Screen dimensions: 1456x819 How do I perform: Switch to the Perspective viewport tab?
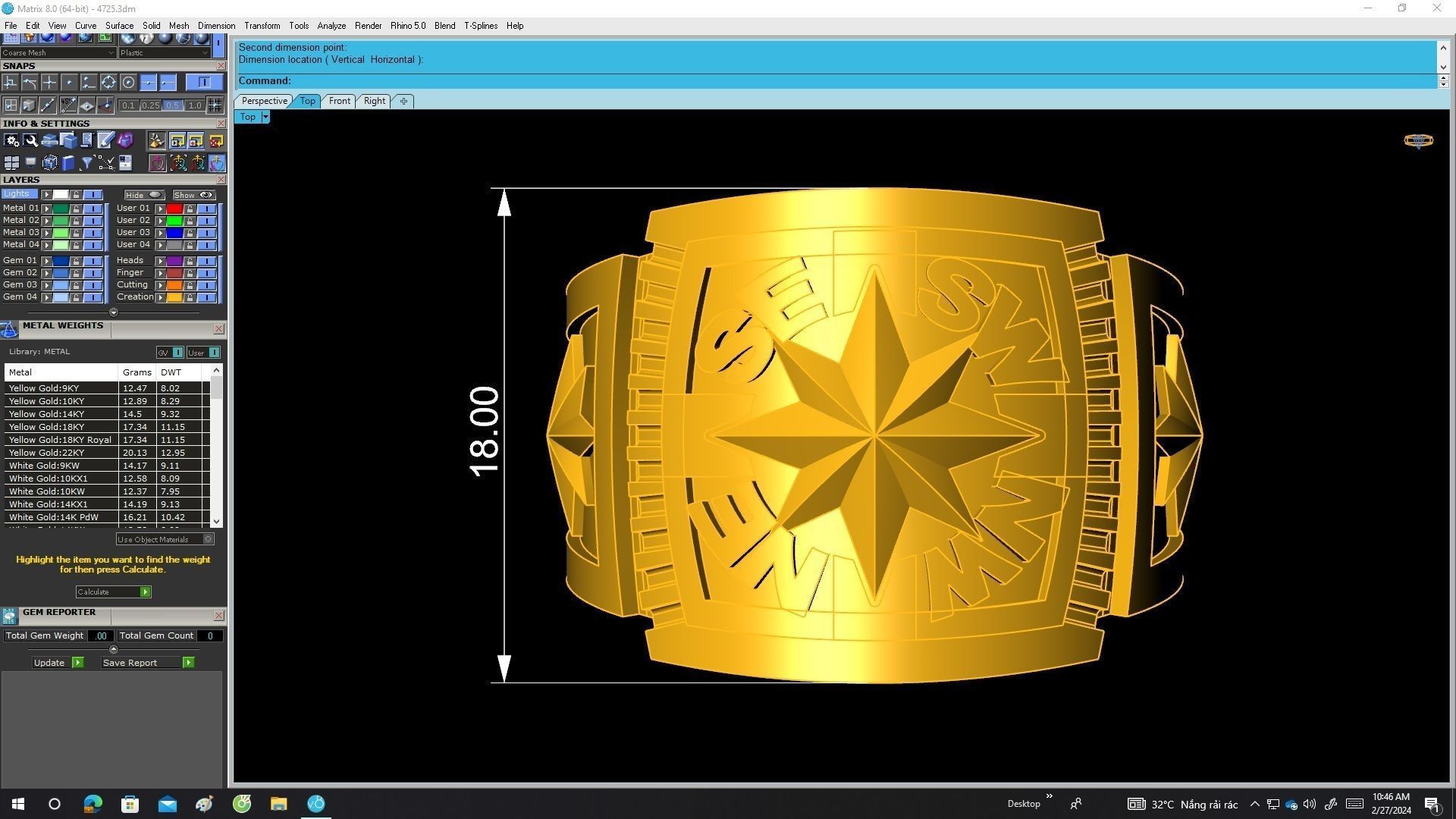(x=264, y=101)
